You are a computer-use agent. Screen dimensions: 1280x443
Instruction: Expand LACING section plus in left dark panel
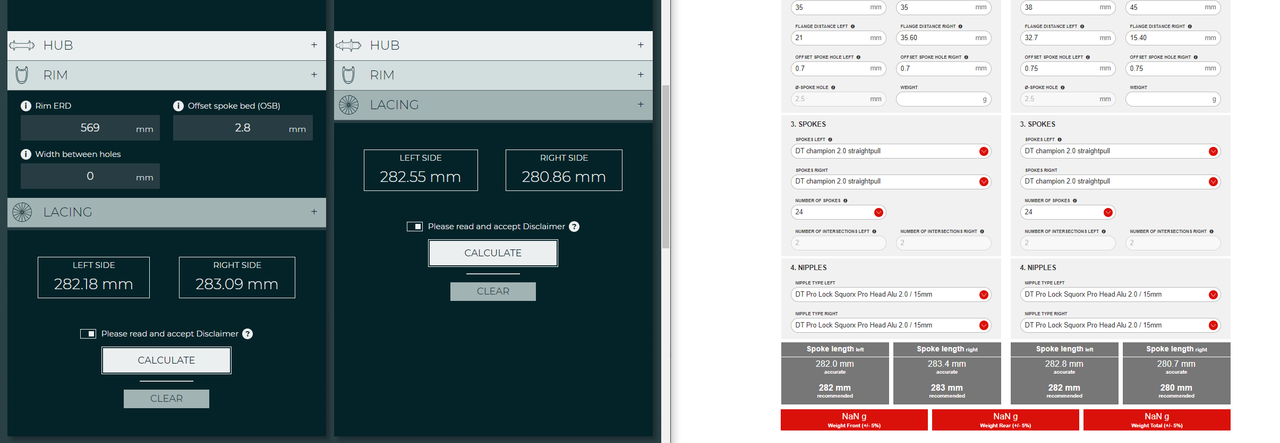[x=314, y=212]
